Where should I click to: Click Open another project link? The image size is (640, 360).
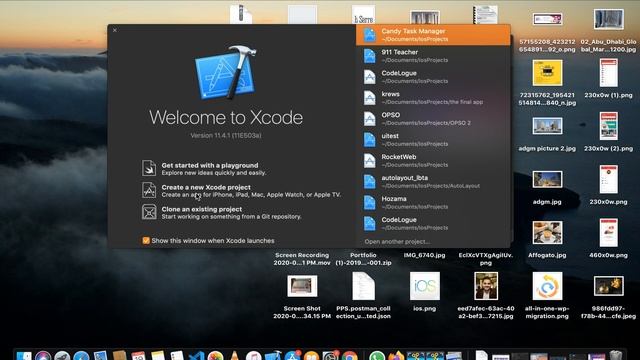397,242
